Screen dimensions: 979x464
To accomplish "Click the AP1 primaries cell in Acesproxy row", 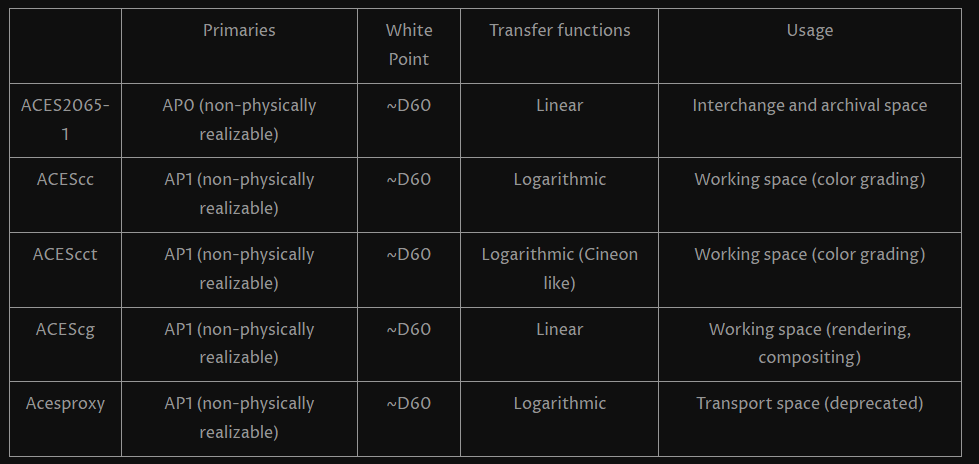I will point(239,418).
